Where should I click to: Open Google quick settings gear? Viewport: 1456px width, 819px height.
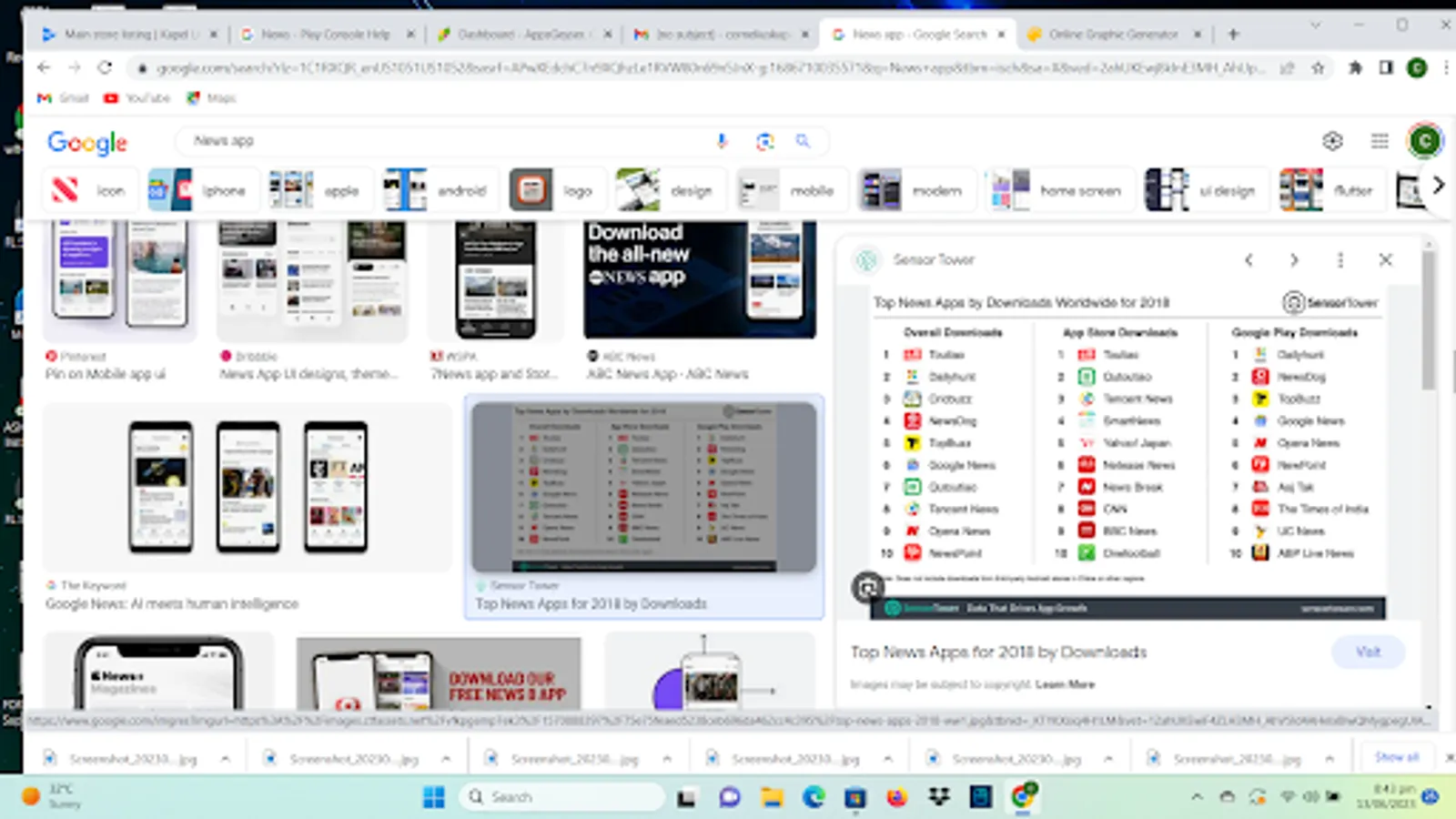point(1333,141)
